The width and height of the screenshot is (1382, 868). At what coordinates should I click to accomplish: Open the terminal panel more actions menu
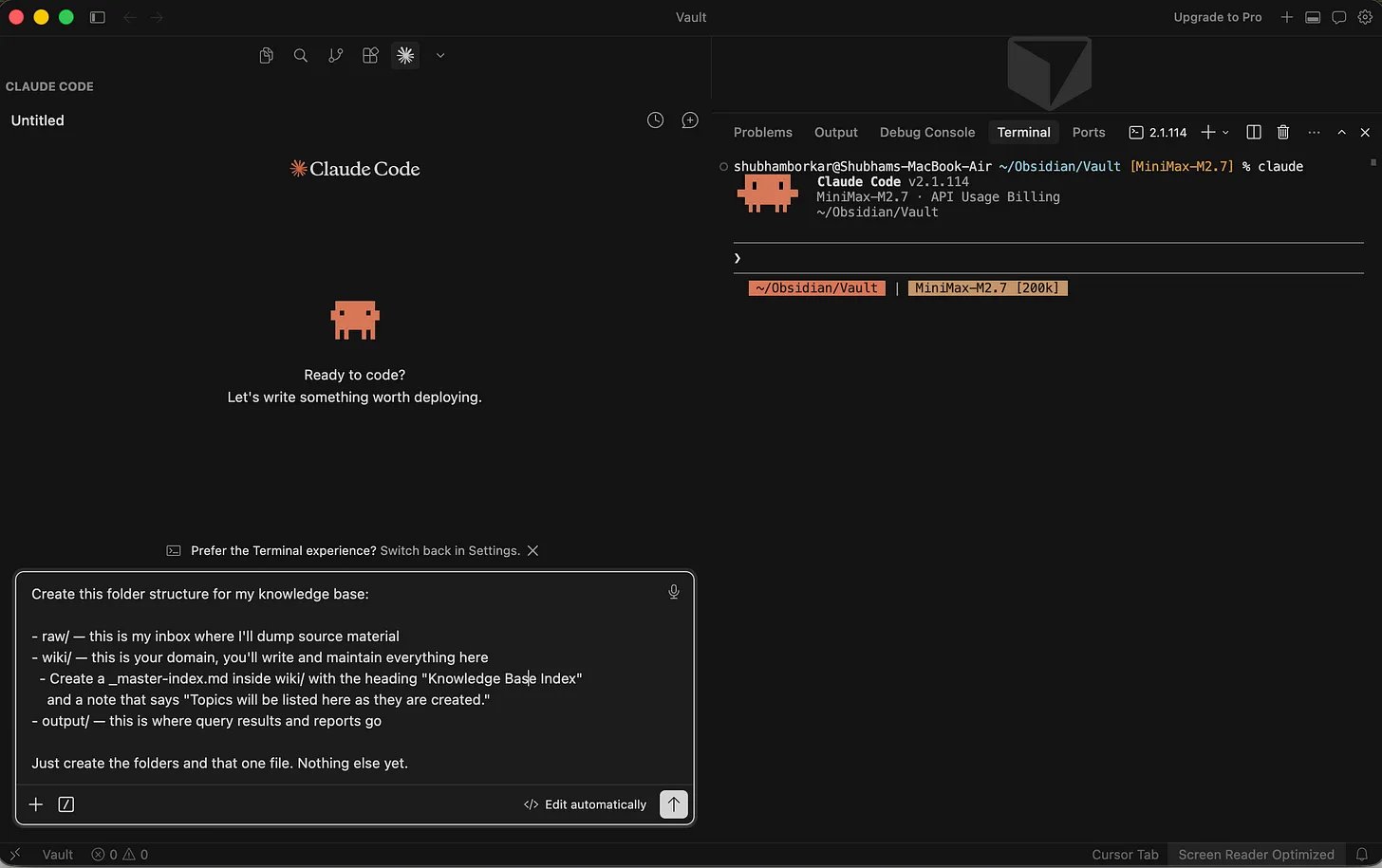pos(1314,133)
